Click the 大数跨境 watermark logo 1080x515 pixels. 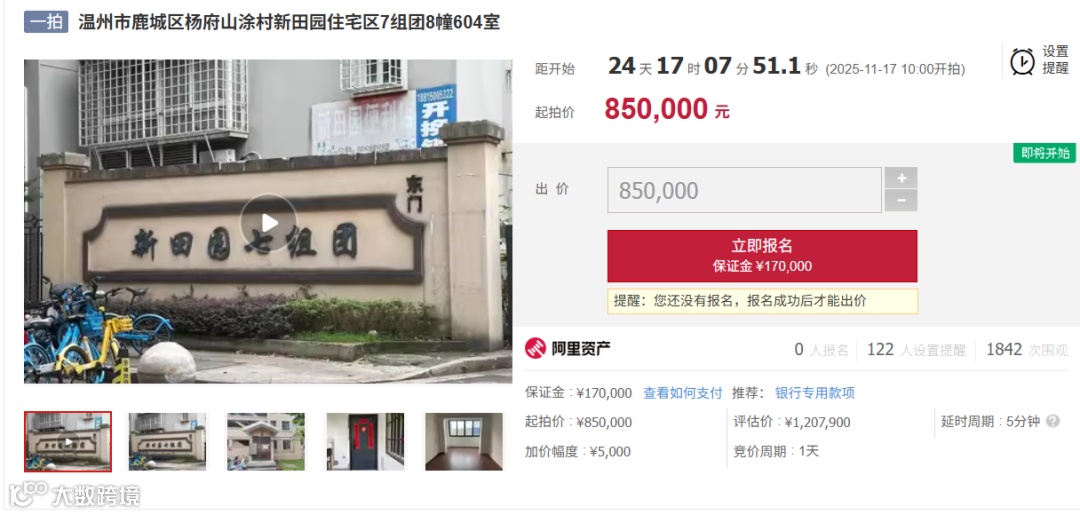tap(75, 494)
